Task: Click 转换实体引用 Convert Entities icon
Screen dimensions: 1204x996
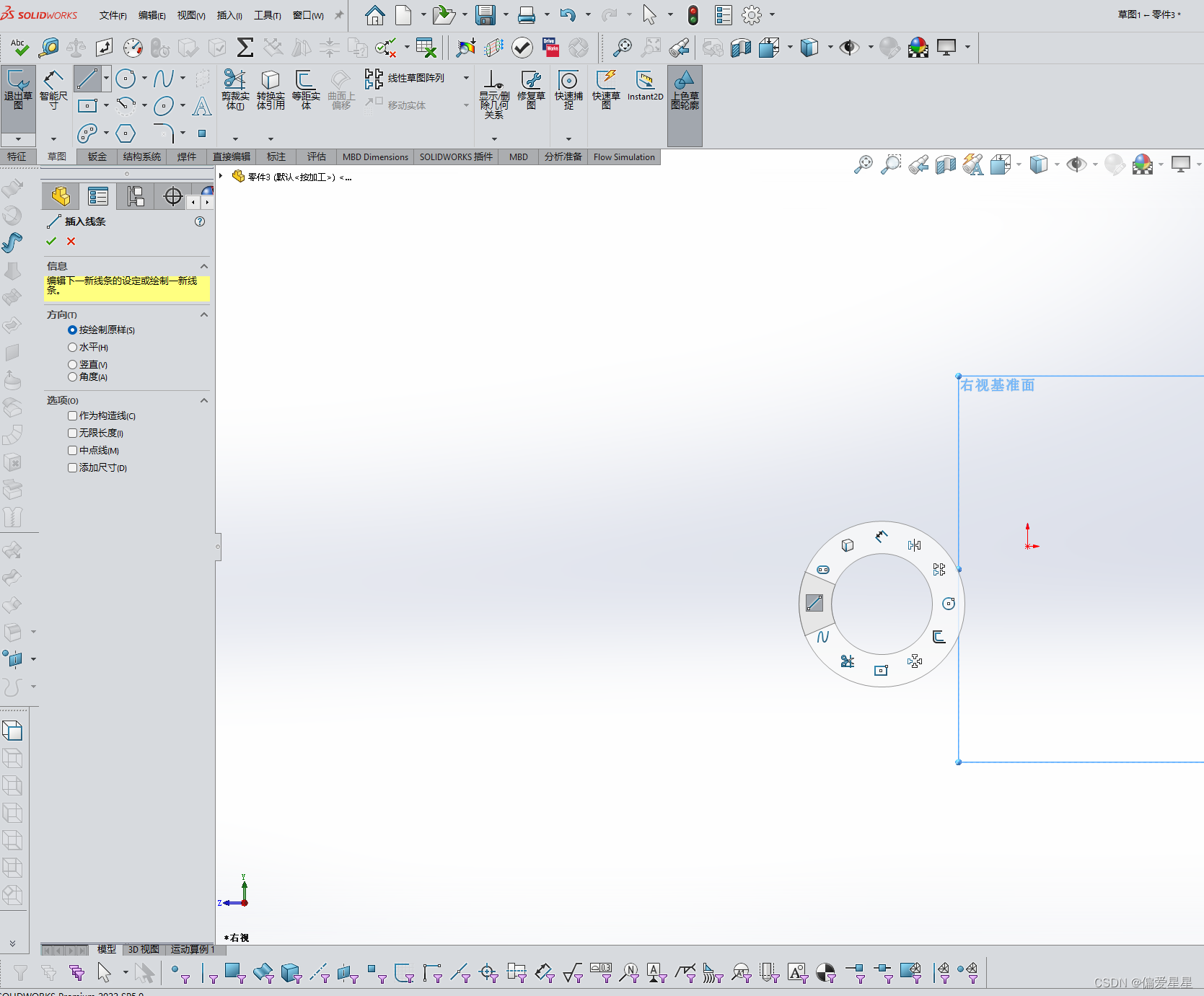Action: coord(271,90)
